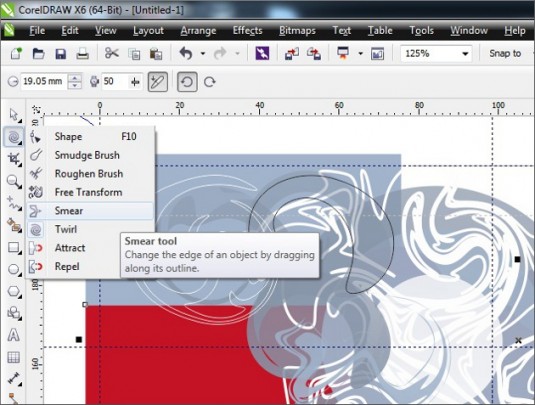The height and width of the screenshot is (405, 535).
Task: Click the Print icon
Action: coord(83,54)
